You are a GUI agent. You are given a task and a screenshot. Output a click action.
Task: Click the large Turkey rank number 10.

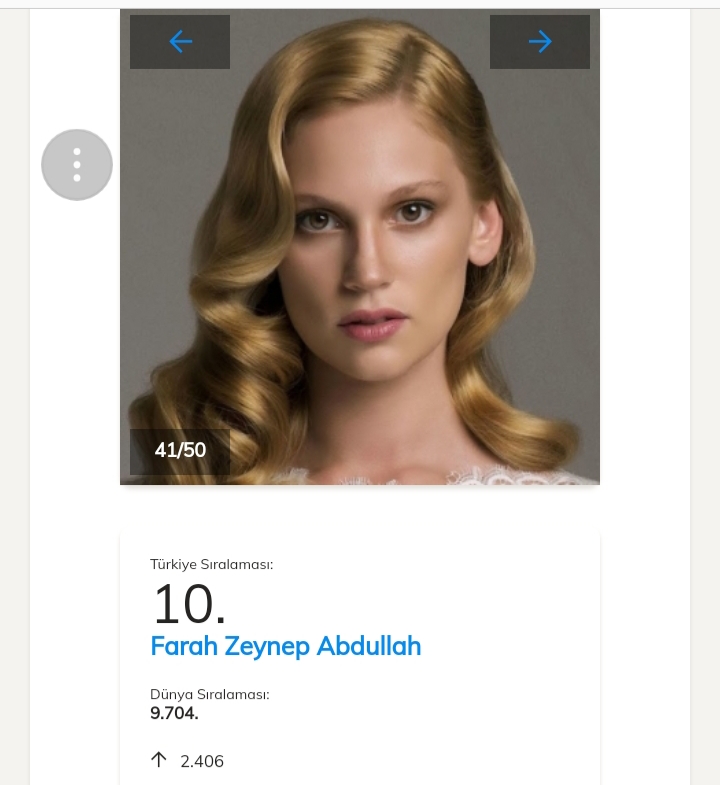pyautogui.click(x=188, y=604)
